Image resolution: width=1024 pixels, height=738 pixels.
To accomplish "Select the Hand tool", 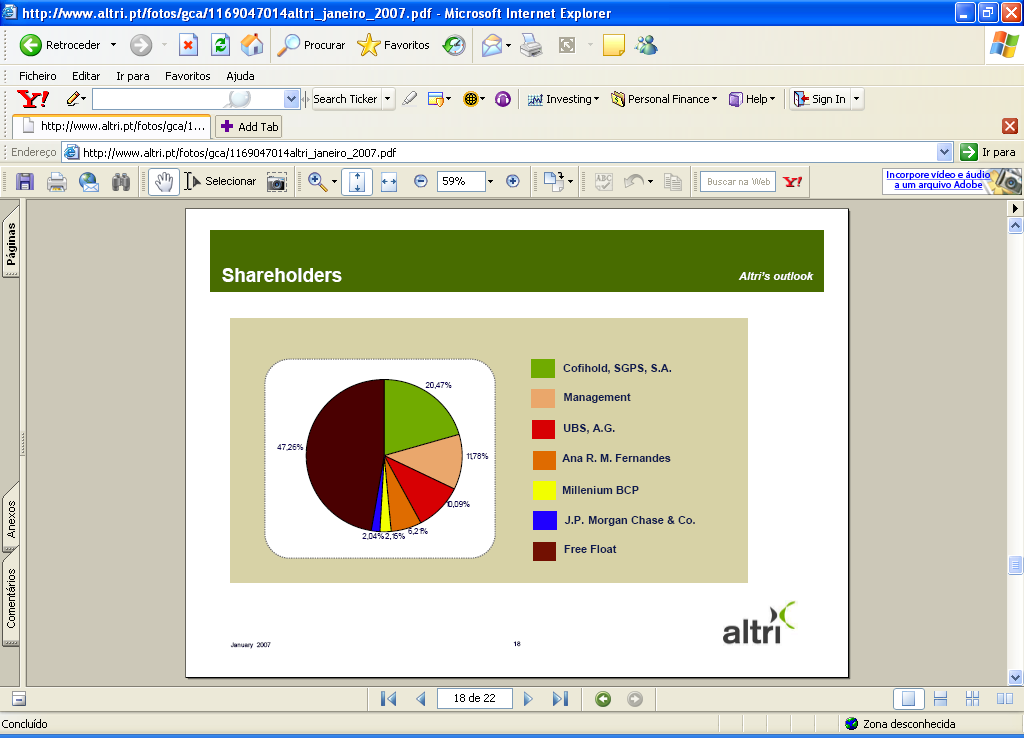I will [x=164, y=182].
